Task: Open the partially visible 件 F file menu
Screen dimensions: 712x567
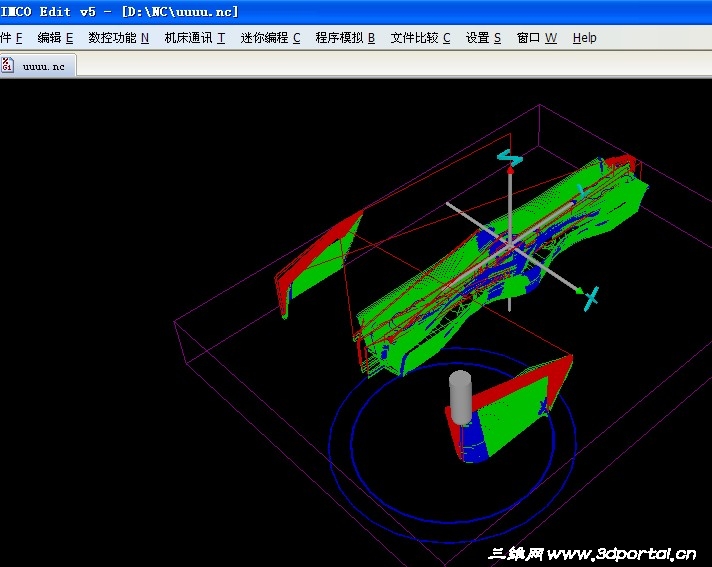Action: point(11,38)
